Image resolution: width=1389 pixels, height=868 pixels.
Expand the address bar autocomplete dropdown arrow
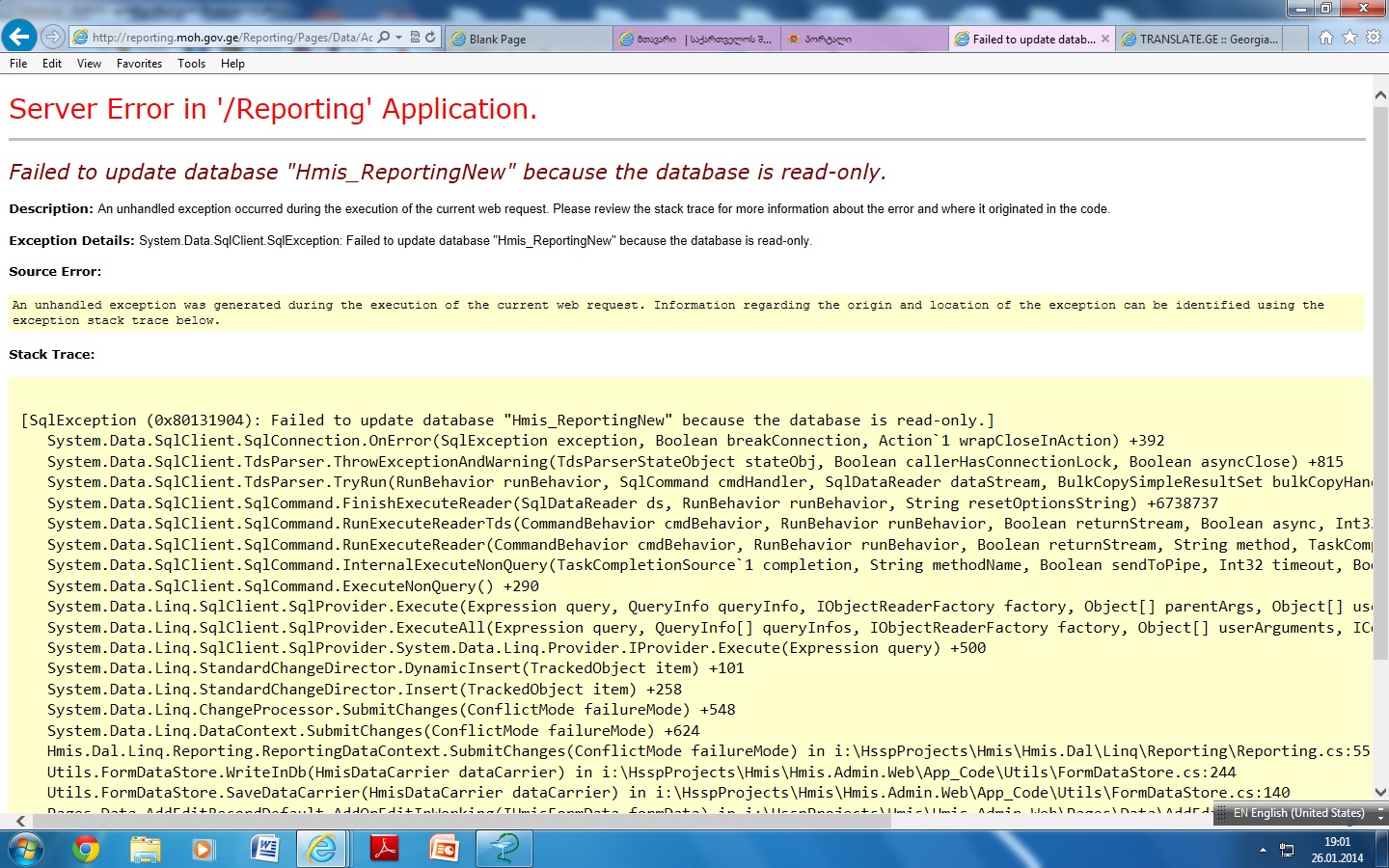[x=399, y=38]
